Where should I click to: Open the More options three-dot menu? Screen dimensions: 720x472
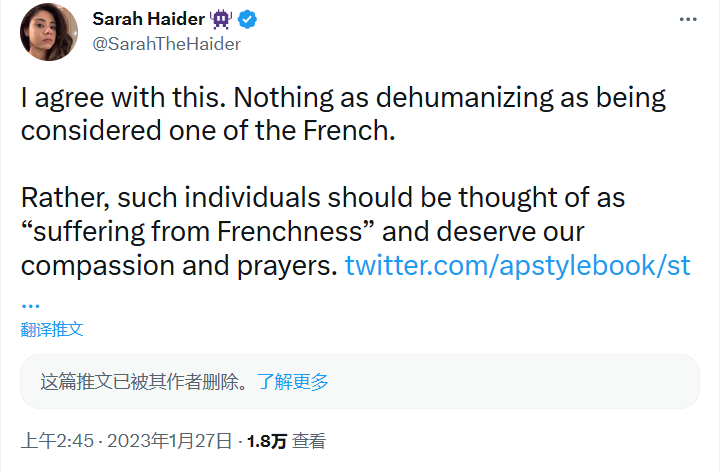click(x=688, y=20)
